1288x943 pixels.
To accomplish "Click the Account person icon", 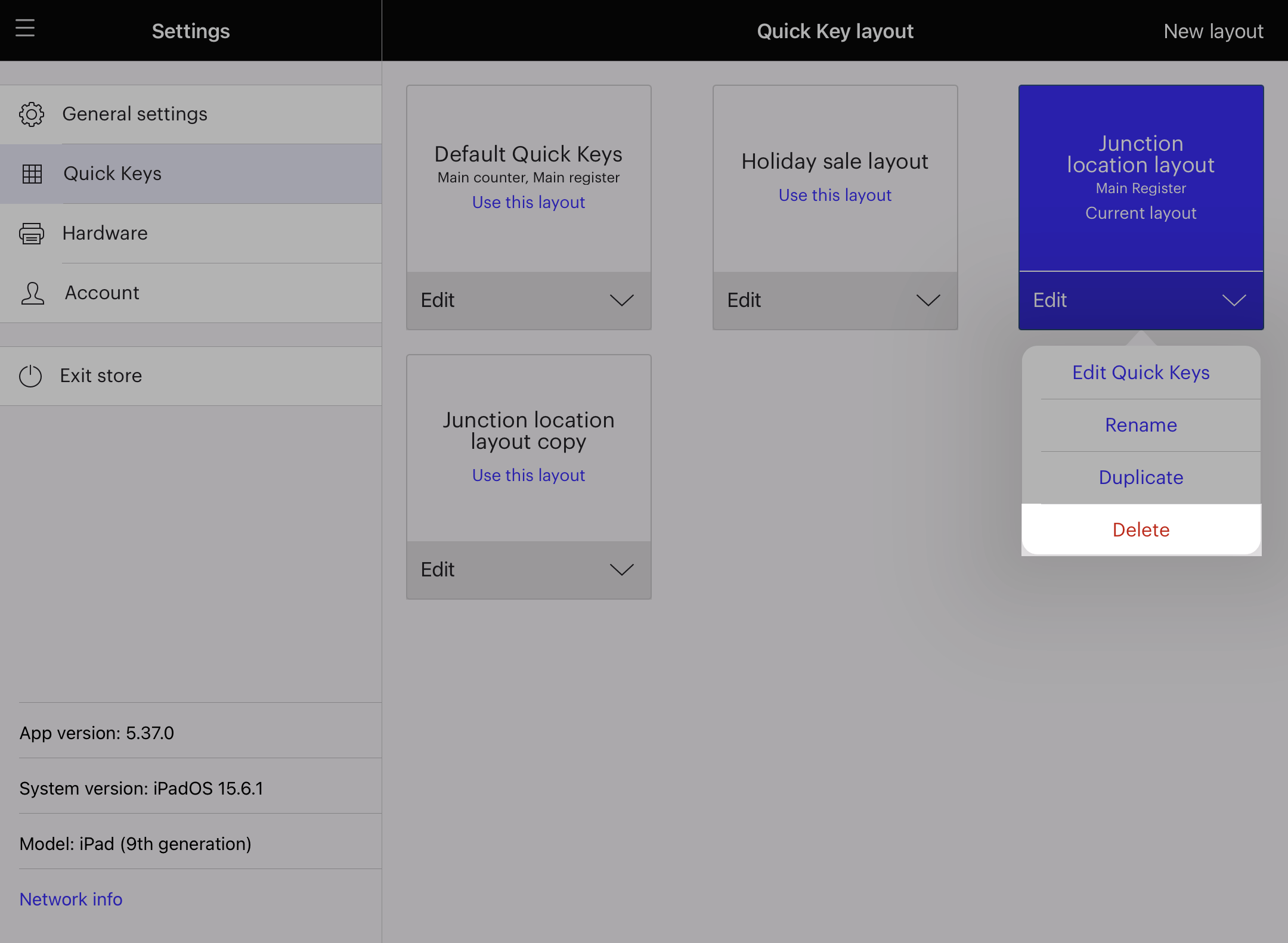I will 32,293.
